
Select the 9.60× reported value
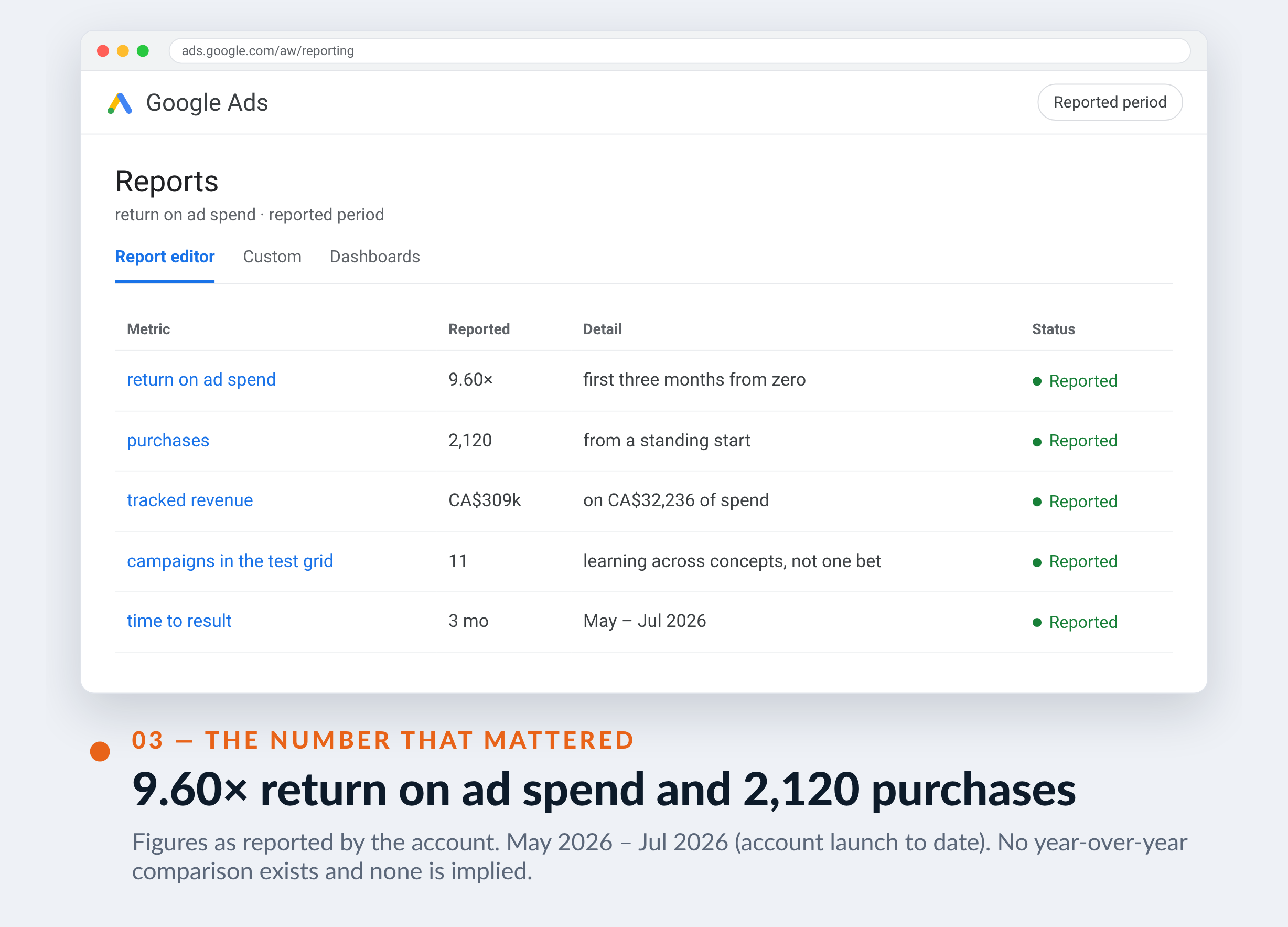470,379
